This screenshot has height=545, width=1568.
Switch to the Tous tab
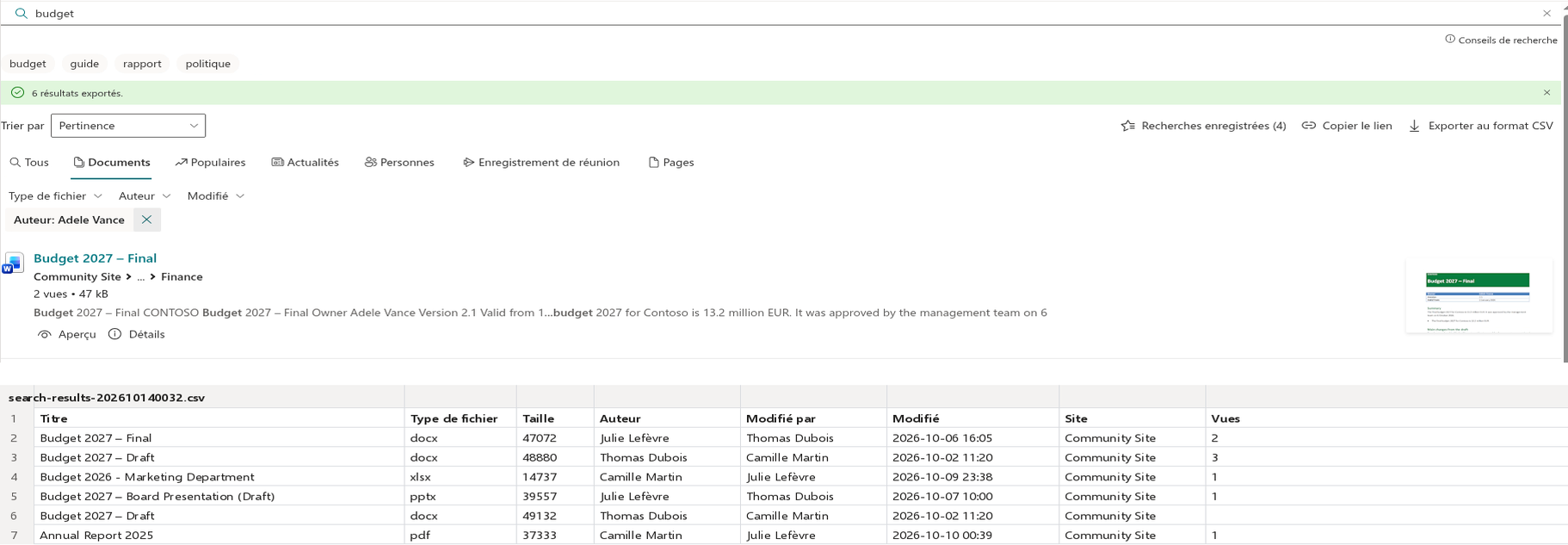point(29,162)
